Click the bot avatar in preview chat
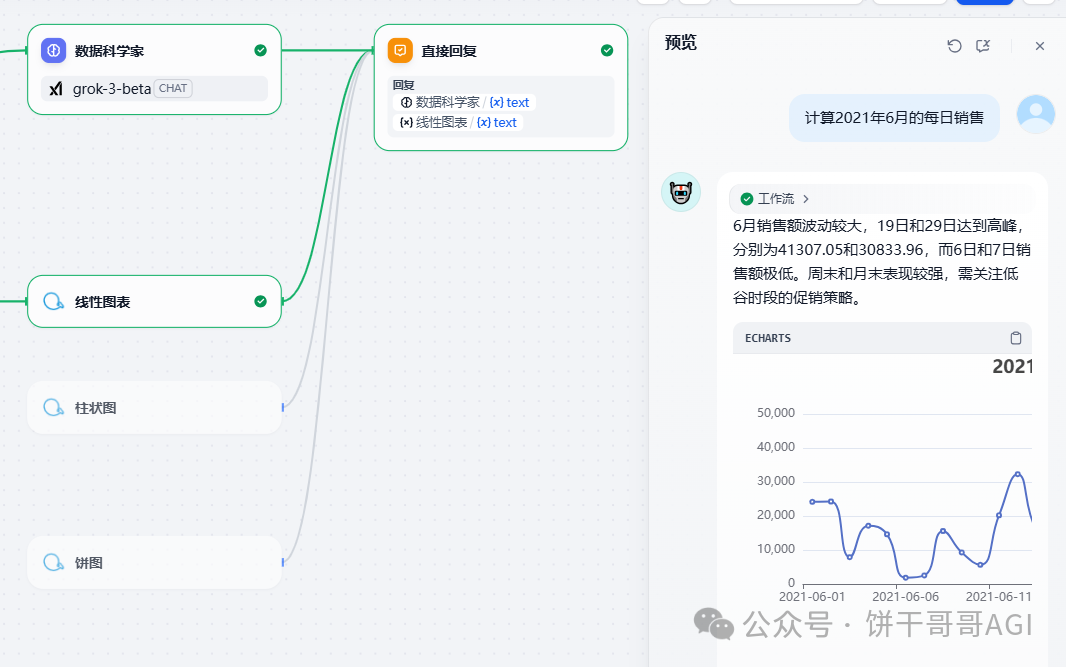Viewport: 1066px width, 667px height. click(x=681, y=192)
